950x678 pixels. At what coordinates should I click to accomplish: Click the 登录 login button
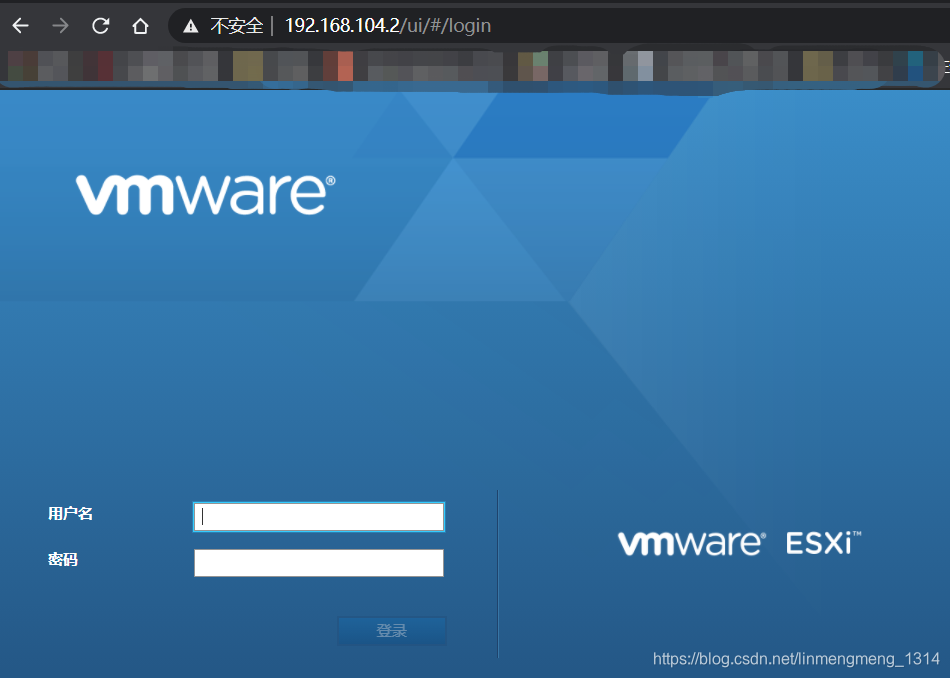click(x=391, y=631)
